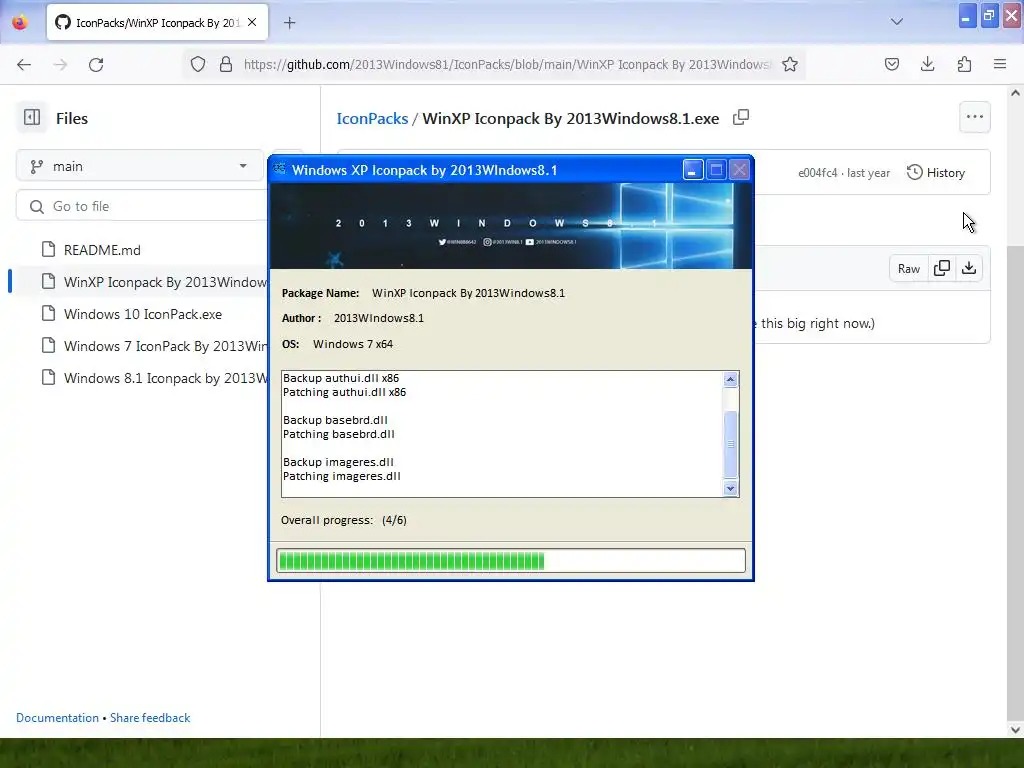The height and width of the screenshot is (768, 1024).
Task: Click the installer log up arrow
Action: click(730, 379)
